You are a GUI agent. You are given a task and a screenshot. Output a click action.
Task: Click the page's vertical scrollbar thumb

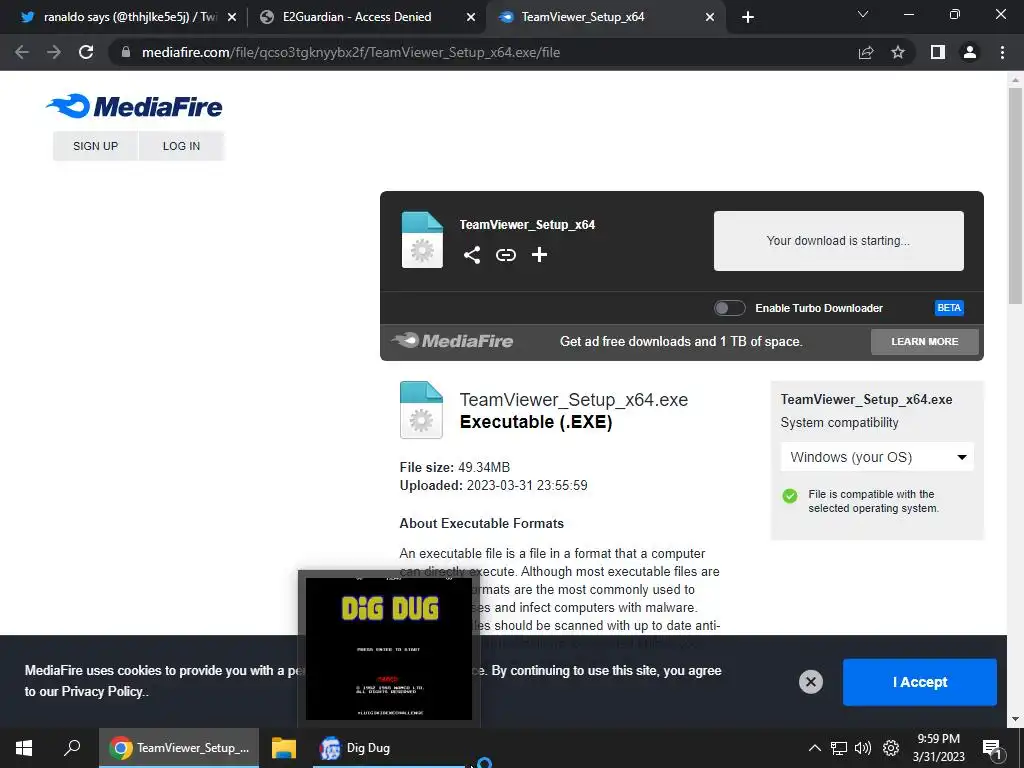click(1015, 196)
